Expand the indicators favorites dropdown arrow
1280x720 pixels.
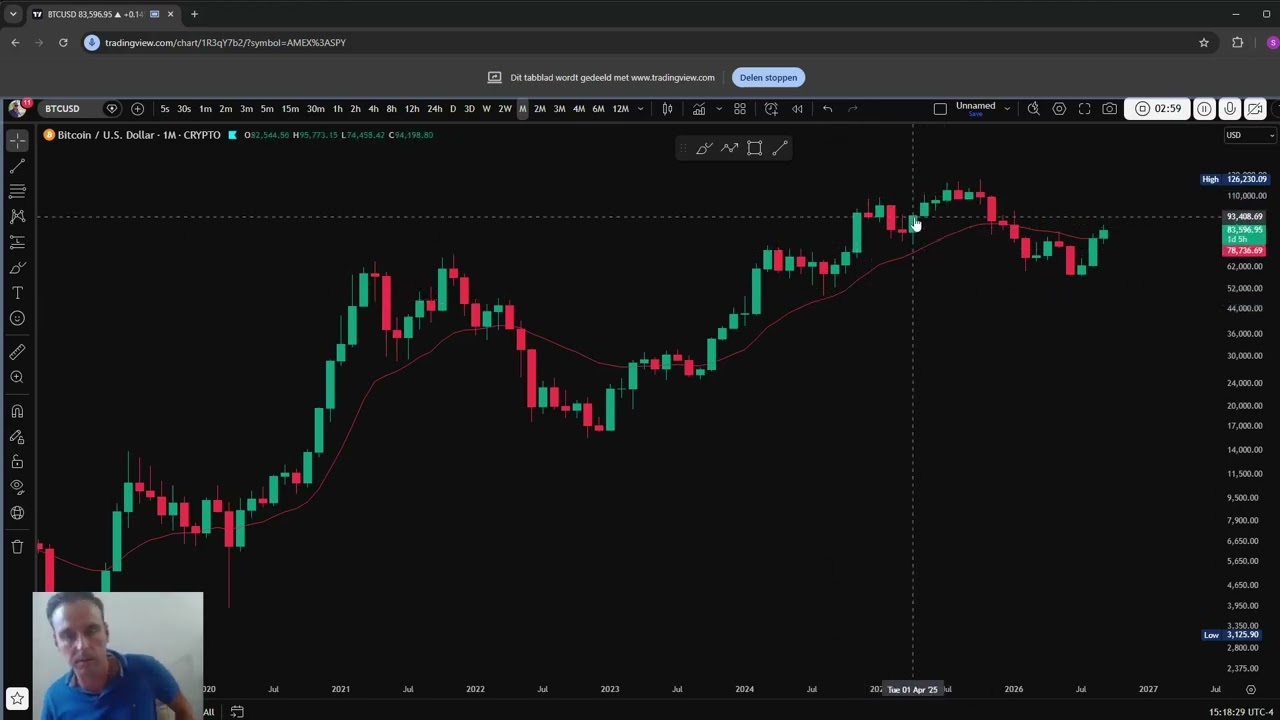coord(718,109)
